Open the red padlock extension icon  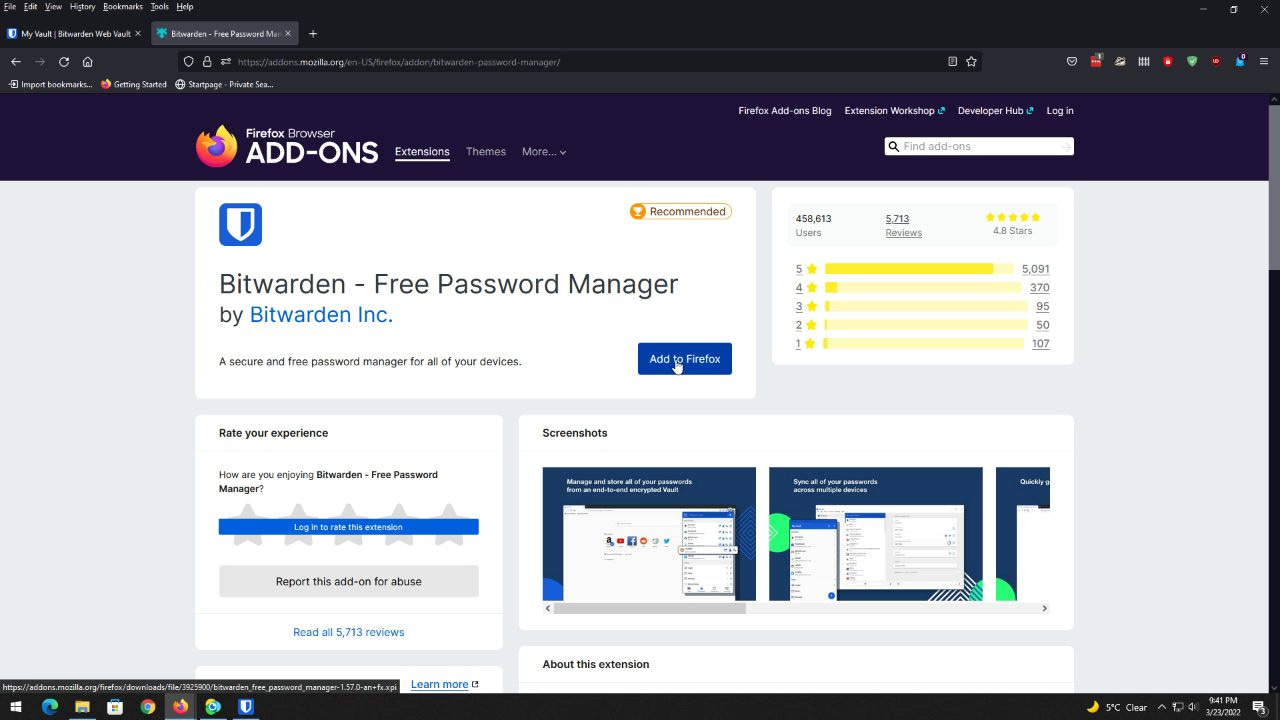pos(1168,62)
